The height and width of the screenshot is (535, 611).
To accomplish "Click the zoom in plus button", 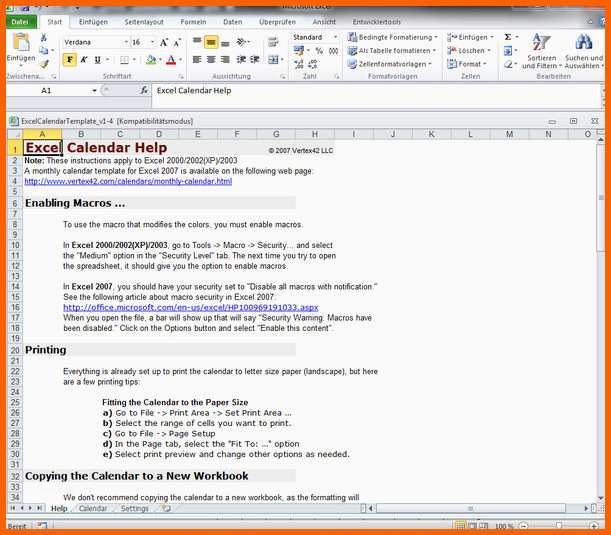I will click(x=594, y=526).
